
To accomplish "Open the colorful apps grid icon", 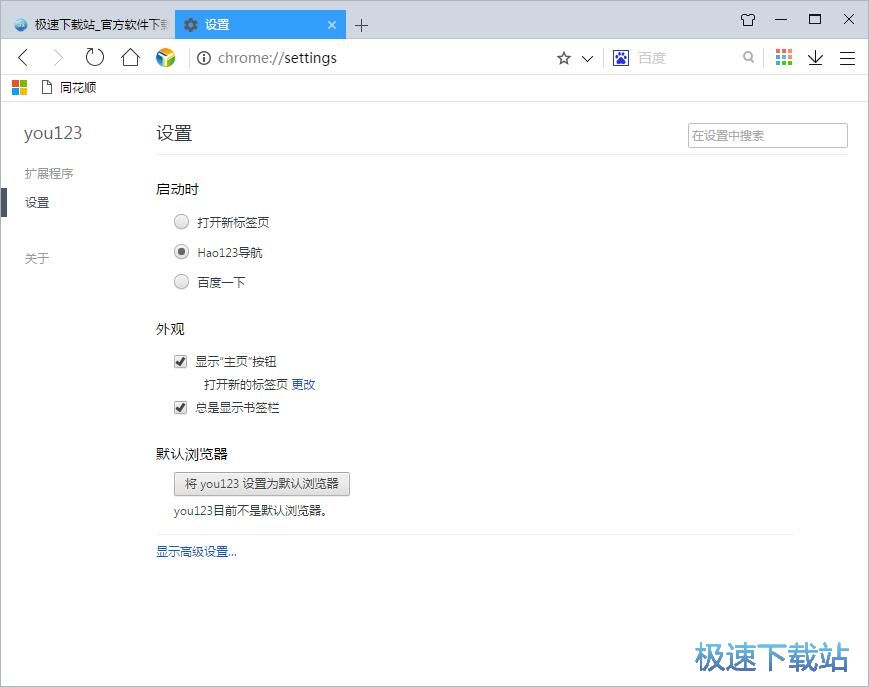I will (x=784, y=57).
